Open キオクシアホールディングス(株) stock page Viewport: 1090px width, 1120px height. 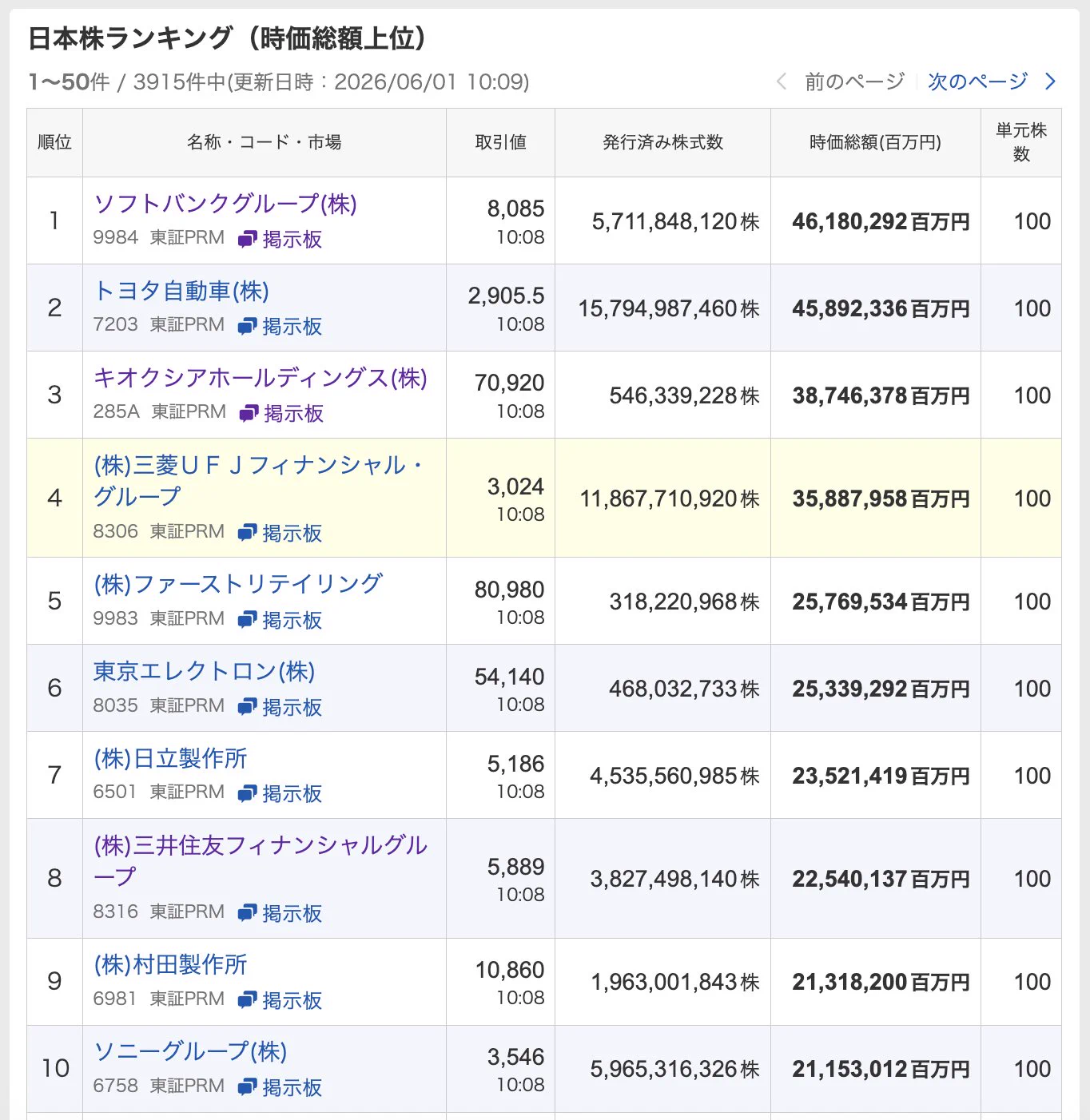pos(261,378)
